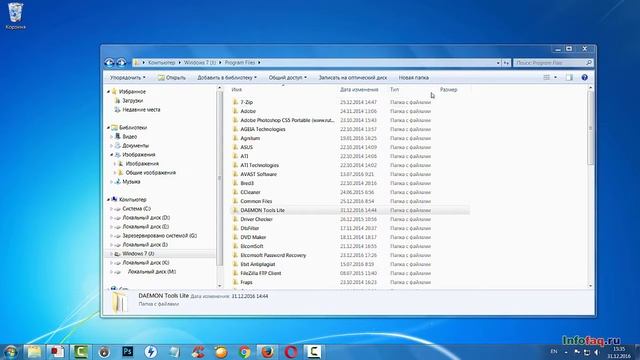
Task: Click the ATI Technologies folder name
Action: (x=260, y=165)
